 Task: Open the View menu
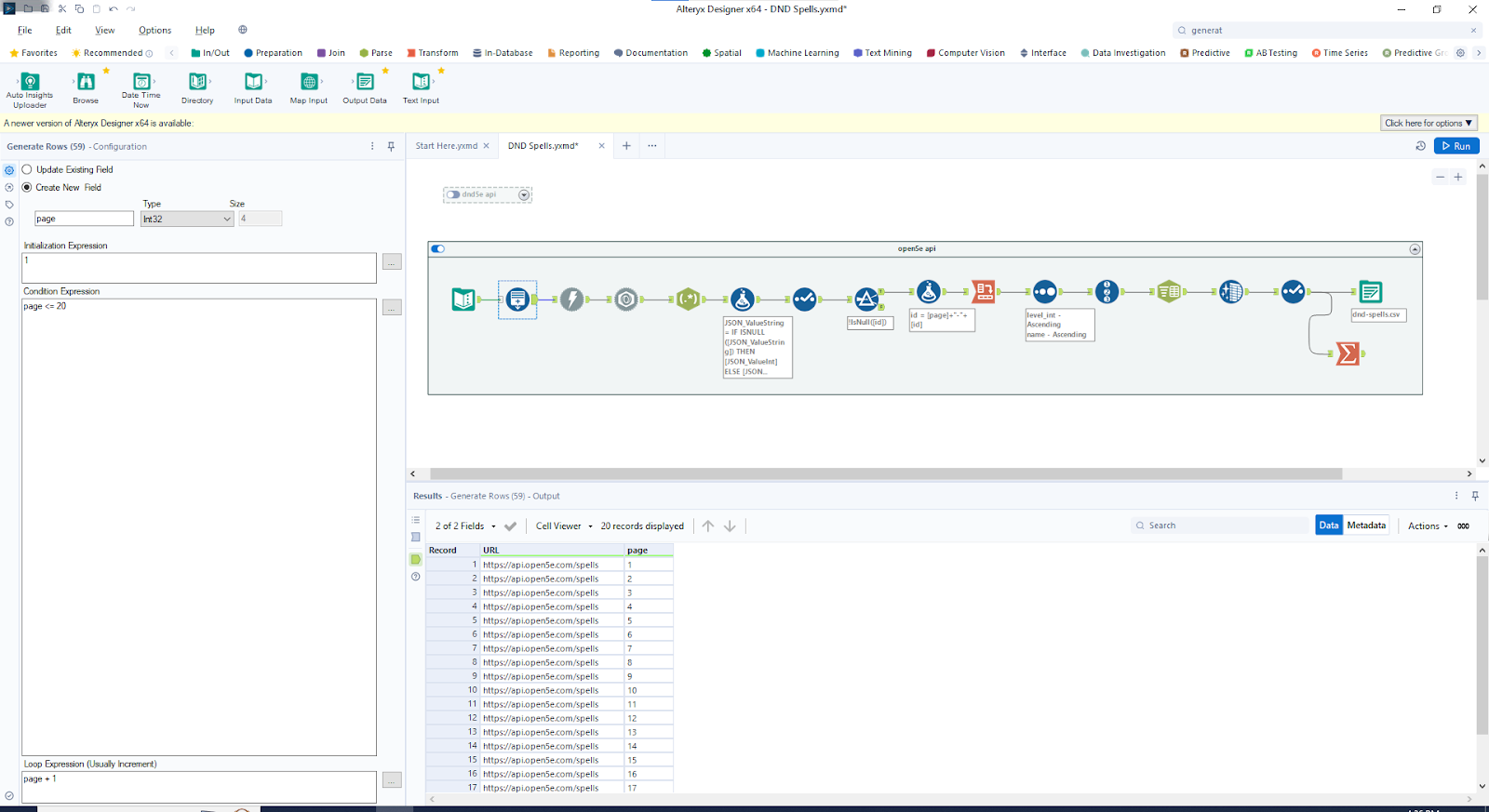pos(105,30)
